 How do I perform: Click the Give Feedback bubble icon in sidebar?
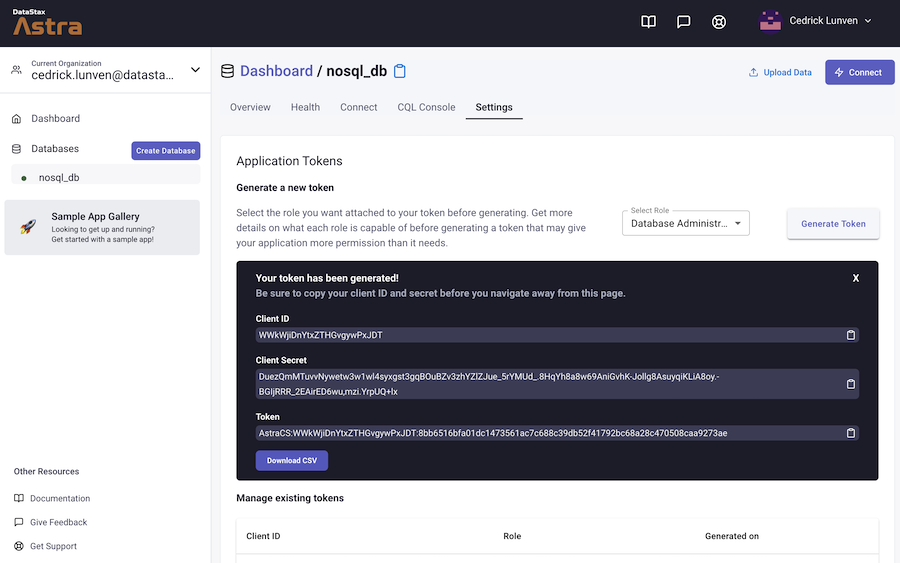pos(19,522)
